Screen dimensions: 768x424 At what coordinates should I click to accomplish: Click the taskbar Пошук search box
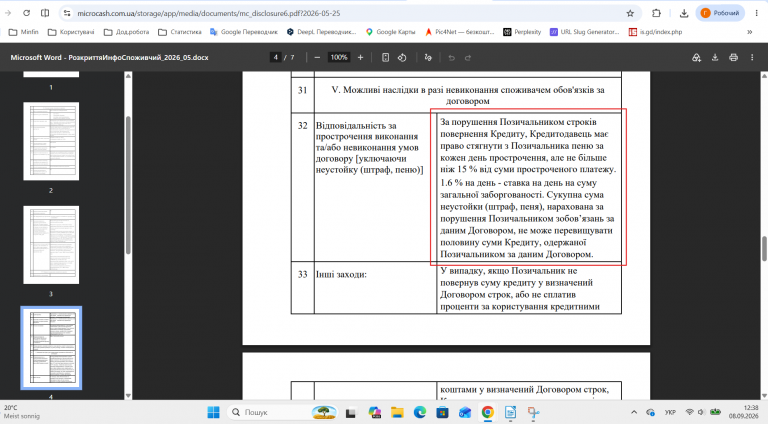(x=283, y=412)
